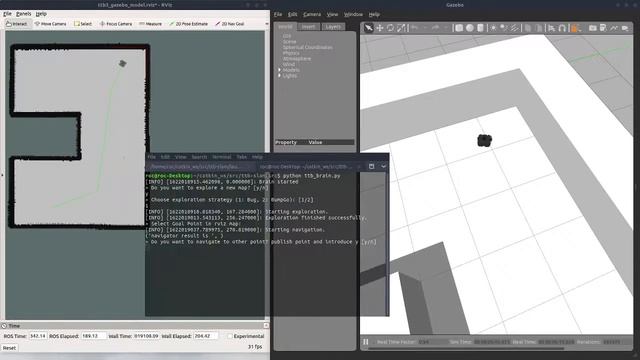Open the RViz Help menu
Image resolution: width=640 pixels, height=360 pixels.
coord(41,13)
